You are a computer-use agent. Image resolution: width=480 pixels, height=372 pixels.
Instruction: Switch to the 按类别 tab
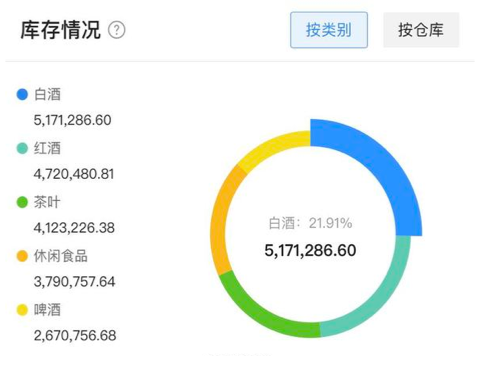tap(329, 30)
